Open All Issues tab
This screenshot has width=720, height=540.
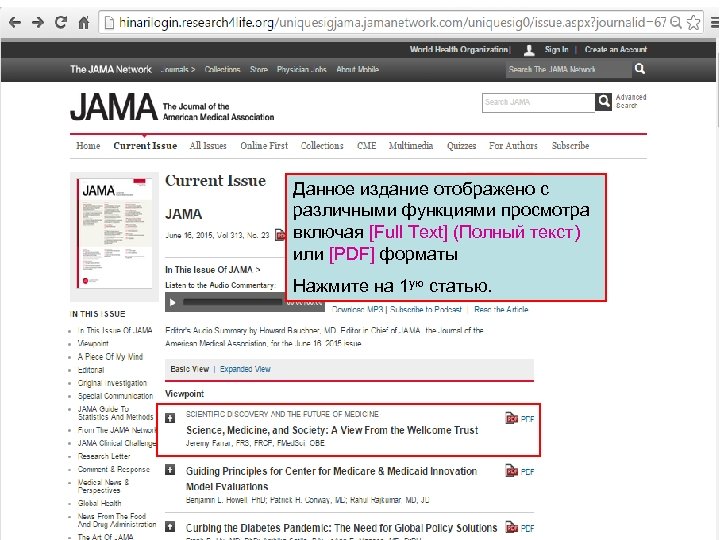click(x=208, y=146)
